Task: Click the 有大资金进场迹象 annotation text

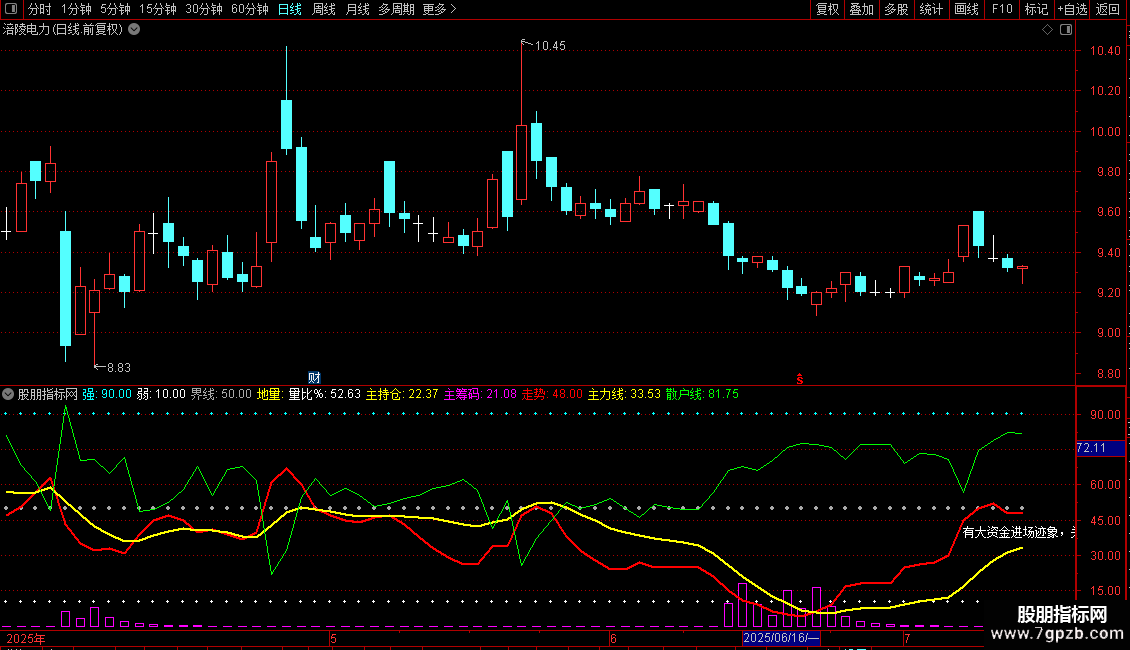Action: tap(1010, 533)
